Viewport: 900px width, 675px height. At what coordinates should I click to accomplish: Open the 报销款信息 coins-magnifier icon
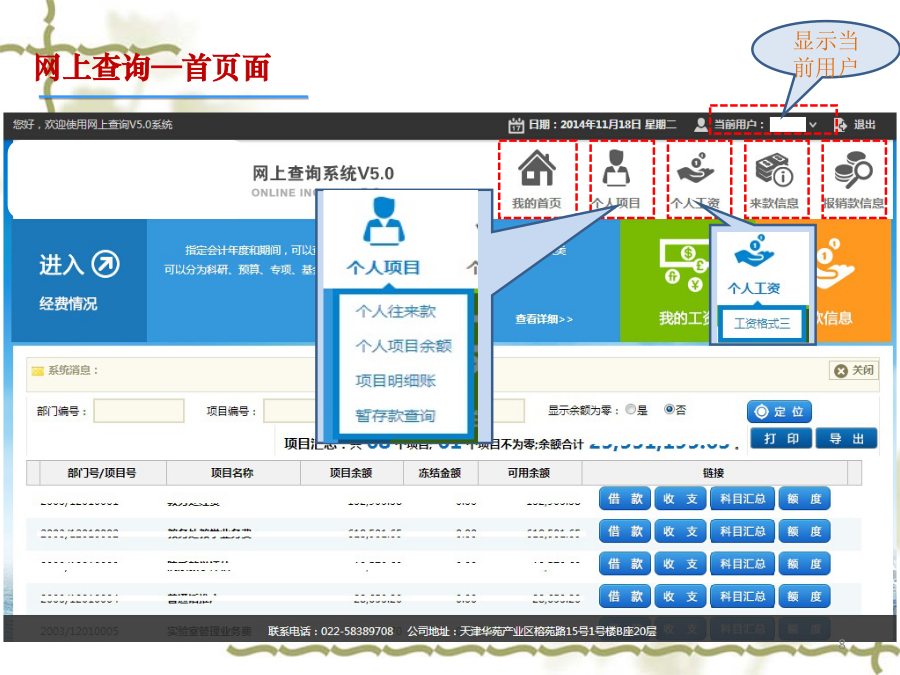854,169
